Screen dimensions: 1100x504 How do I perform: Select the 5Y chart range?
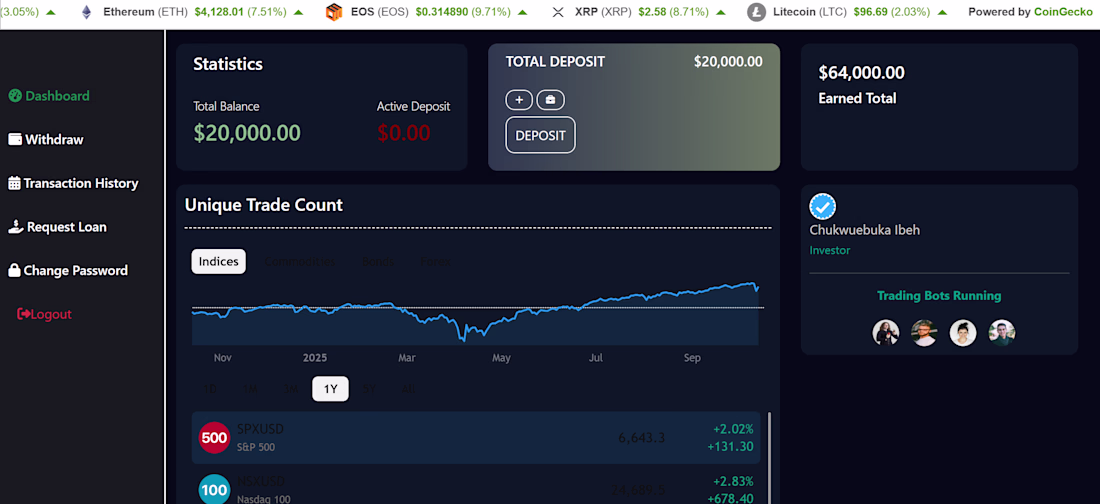click(369, 389)
